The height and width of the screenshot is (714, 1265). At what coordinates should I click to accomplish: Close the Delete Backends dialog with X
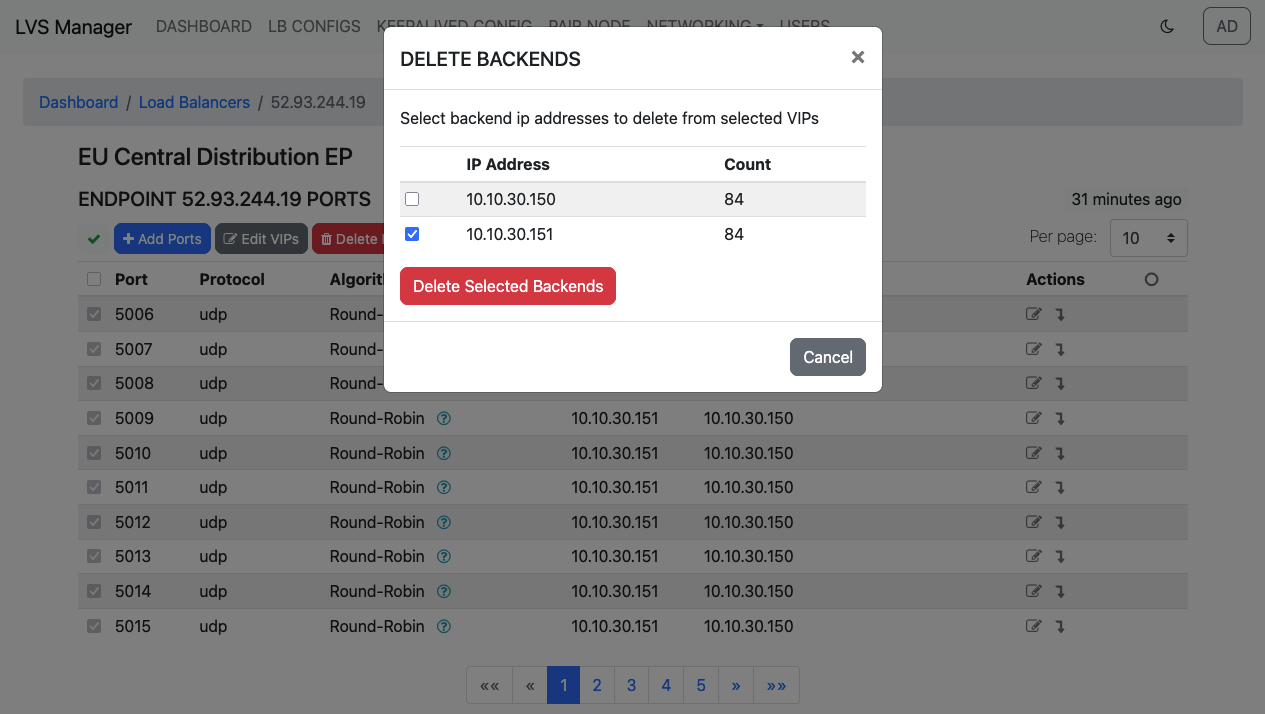pyautogui.click(x=857, y=58)
